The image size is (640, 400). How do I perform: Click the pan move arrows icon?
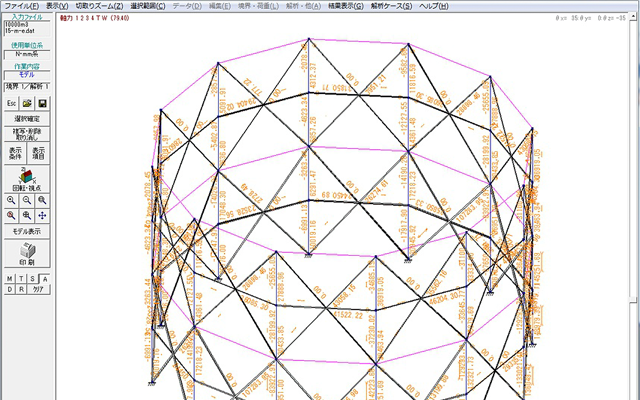pyautogui.click(x=43, y=215)
